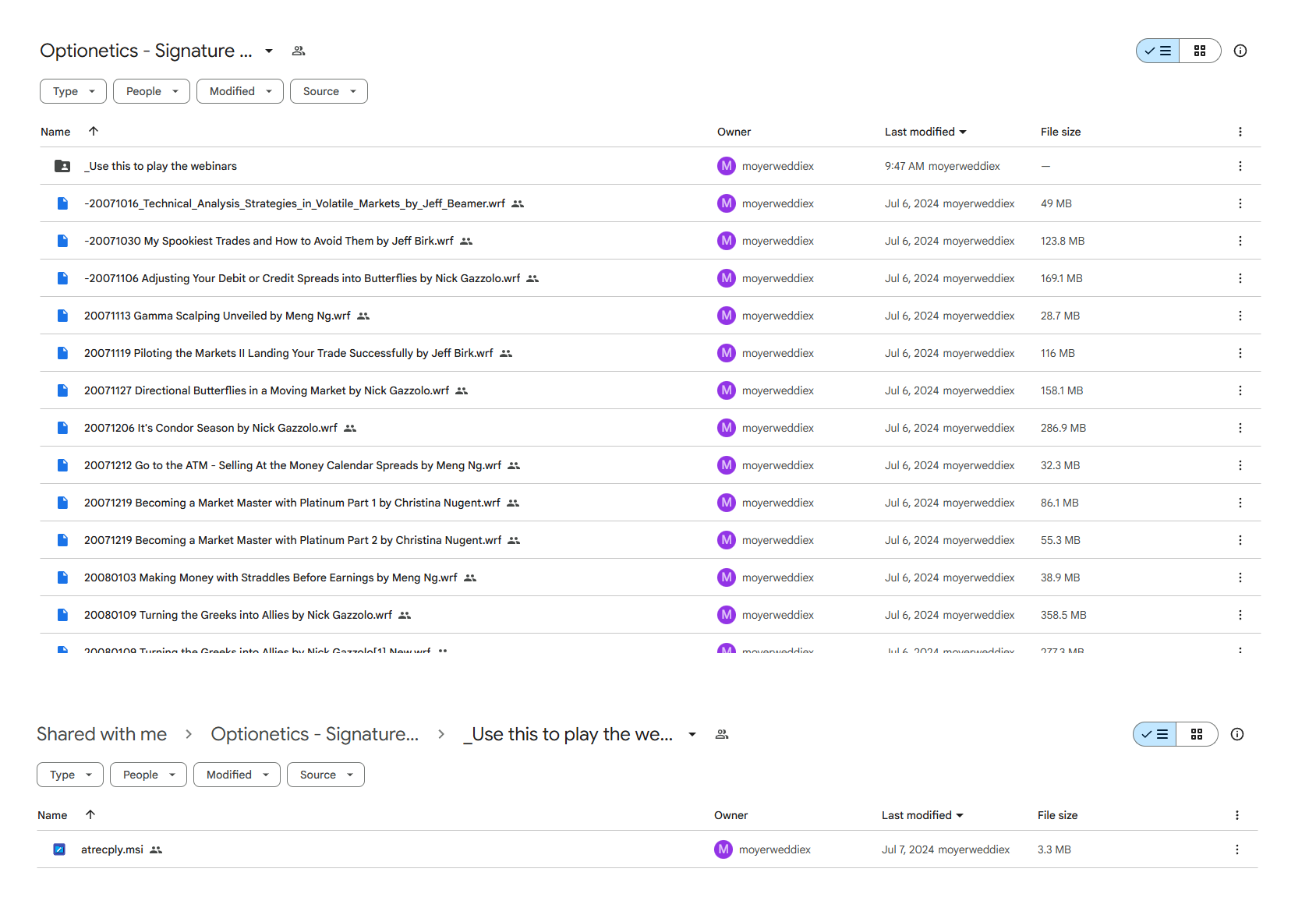Switch to list layout in lower folder panel
The width and height of the screenshot is (1316, 904).
point(1155,734)
